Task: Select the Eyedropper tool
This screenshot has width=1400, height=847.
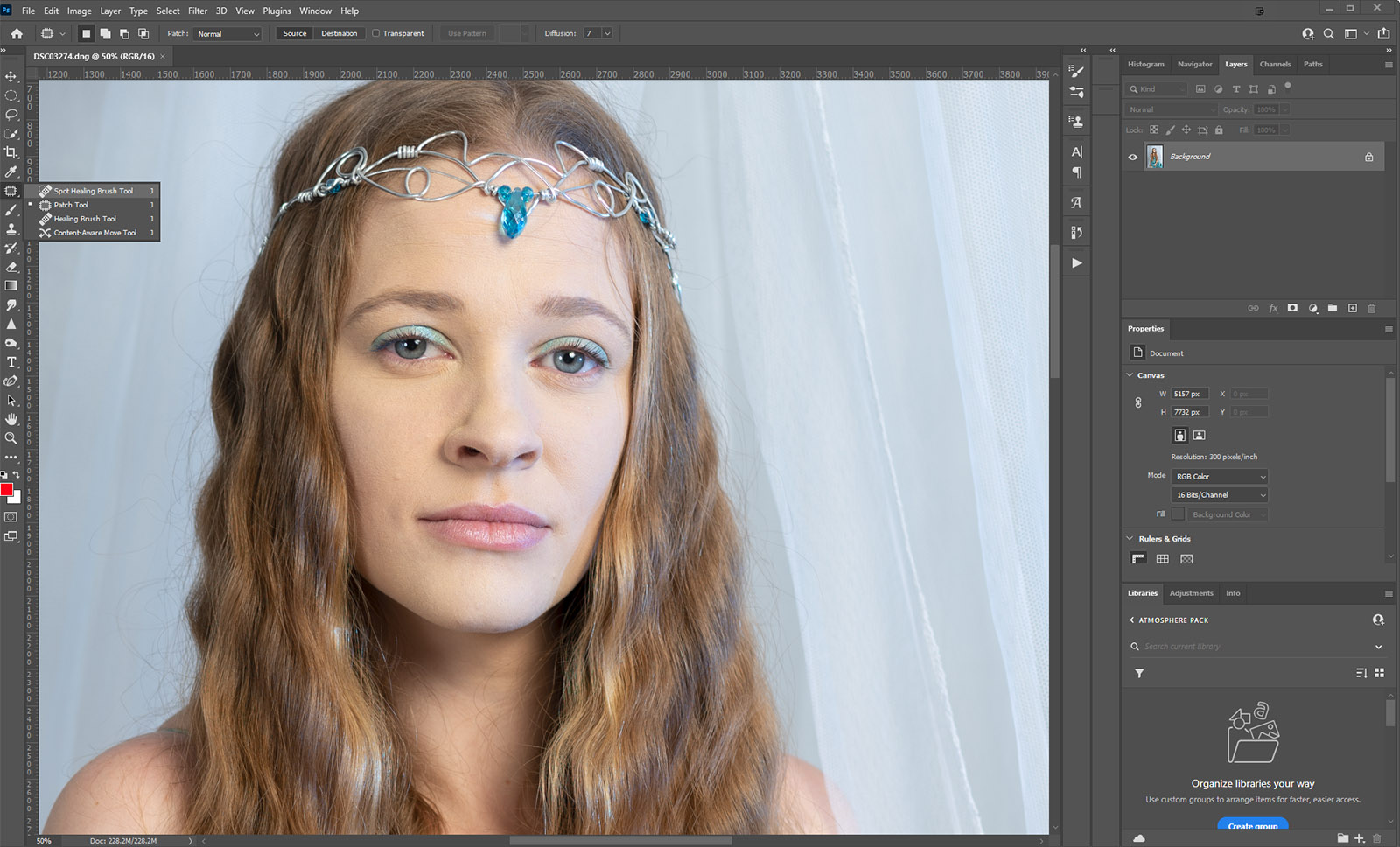Action: [10, 171]
